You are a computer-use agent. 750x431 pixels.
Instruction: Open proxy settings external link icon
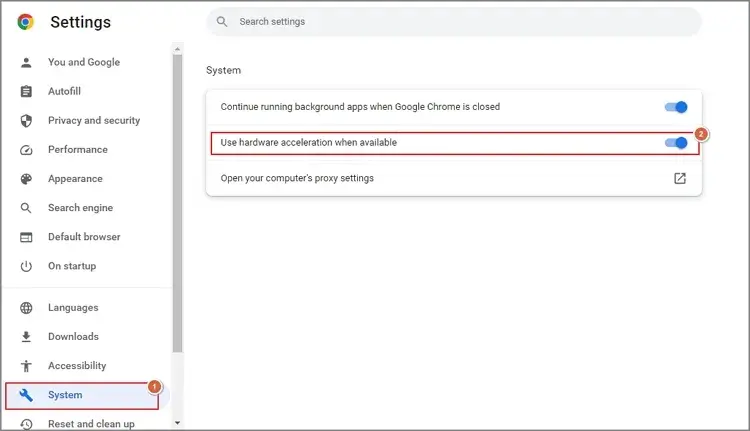pyautogui.click(x=680, y=178)
